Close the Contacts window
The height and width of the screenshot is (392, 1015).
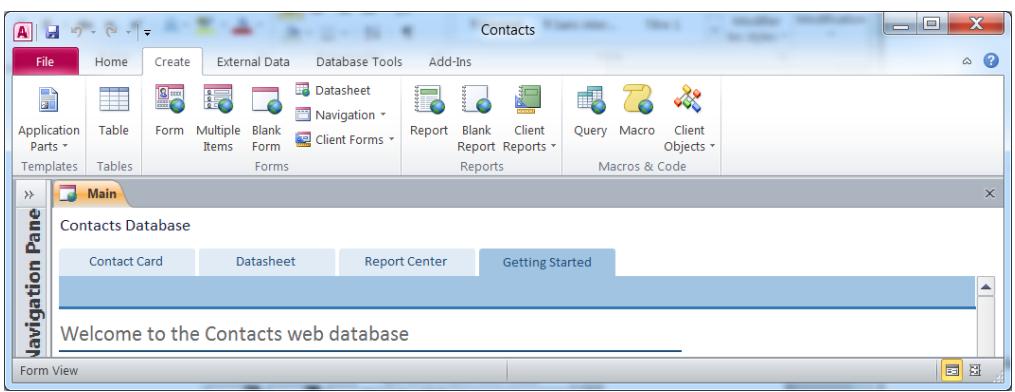(x=976, y=26)
